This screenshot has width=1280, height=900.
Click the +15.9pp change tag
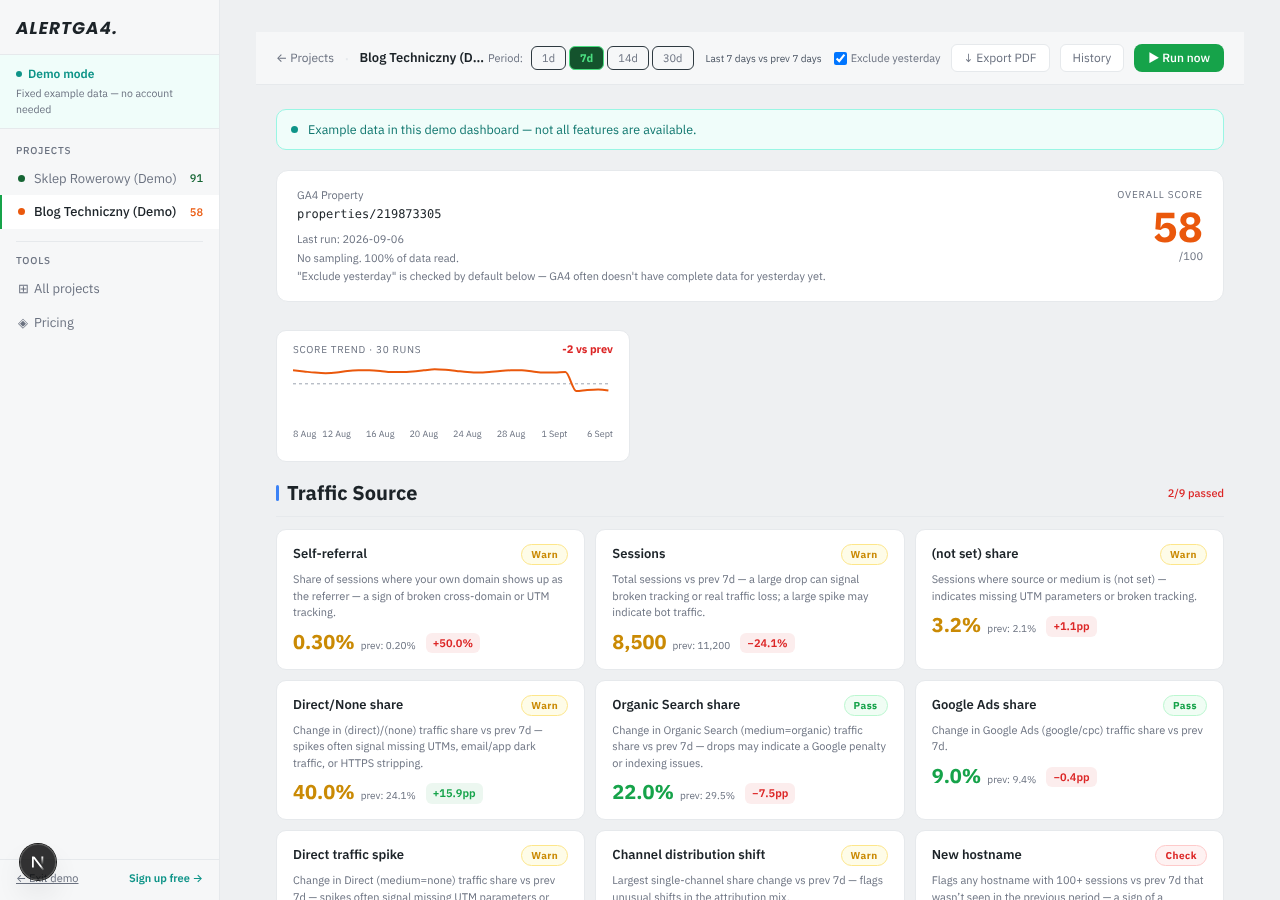454,793
